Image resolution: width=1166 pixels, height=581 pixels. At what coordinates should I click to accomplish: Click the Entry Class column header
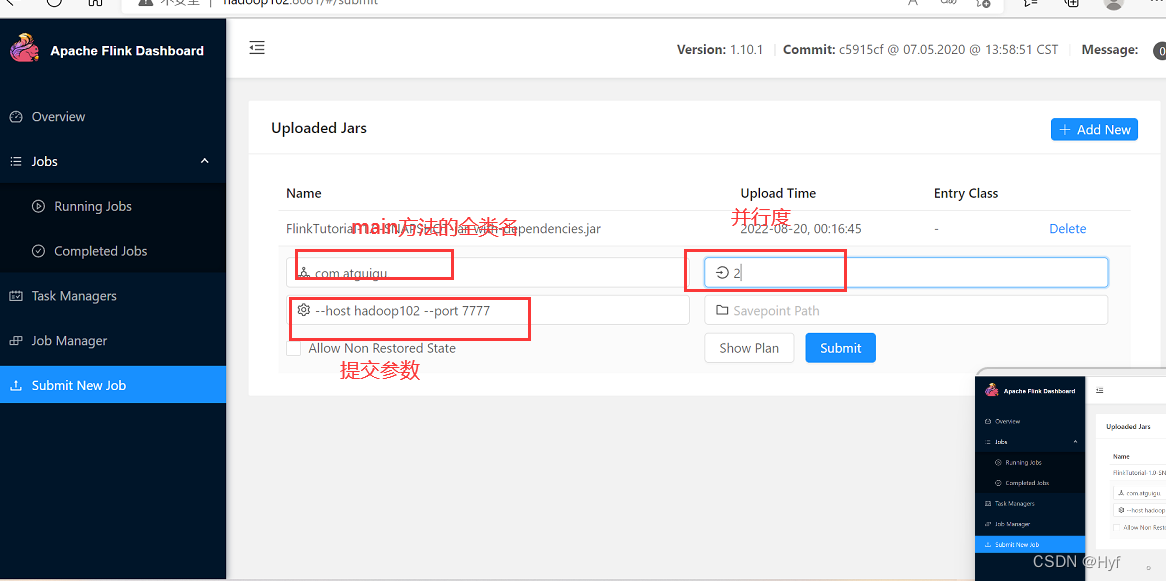(966, 193)
